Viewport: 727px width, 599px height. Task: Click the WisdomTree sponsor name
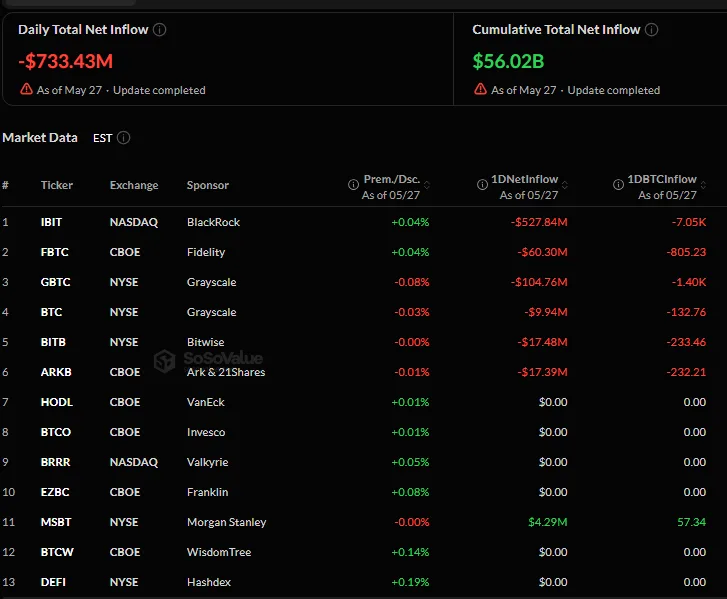[x=219, y=552]
